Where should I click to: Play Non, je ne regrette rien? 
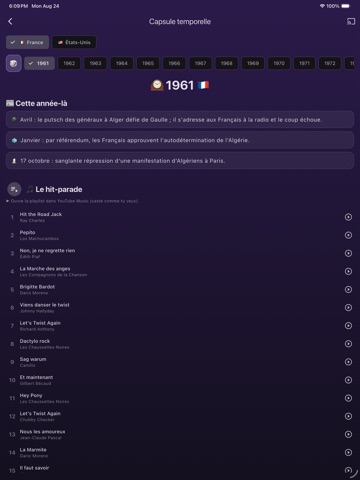coord(348,253)
